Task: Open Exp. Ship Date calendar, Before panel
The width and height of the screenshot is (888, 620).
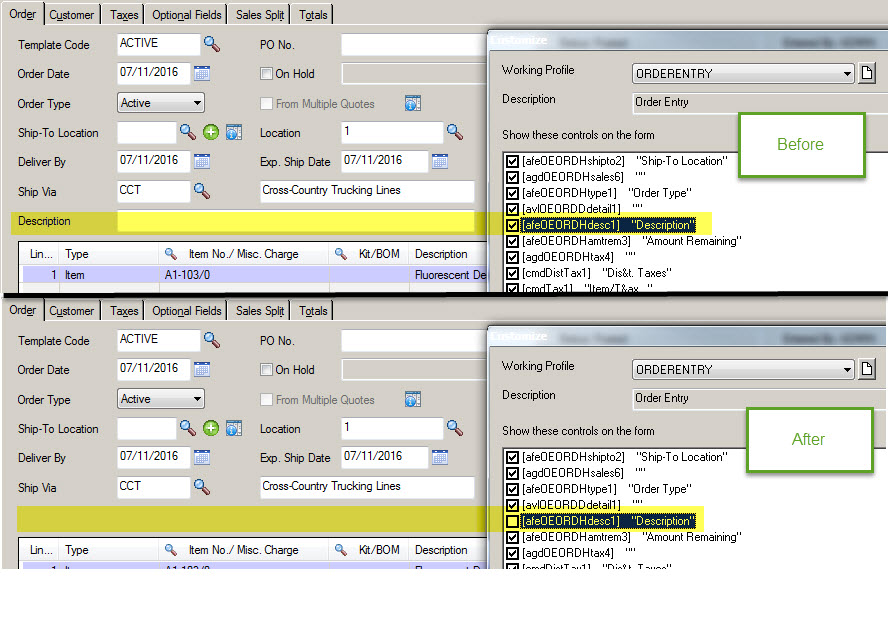Action: [440, 161]
